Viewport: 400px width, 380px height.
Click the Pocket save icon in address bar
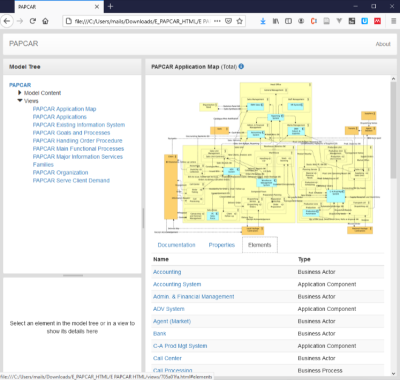228,21
